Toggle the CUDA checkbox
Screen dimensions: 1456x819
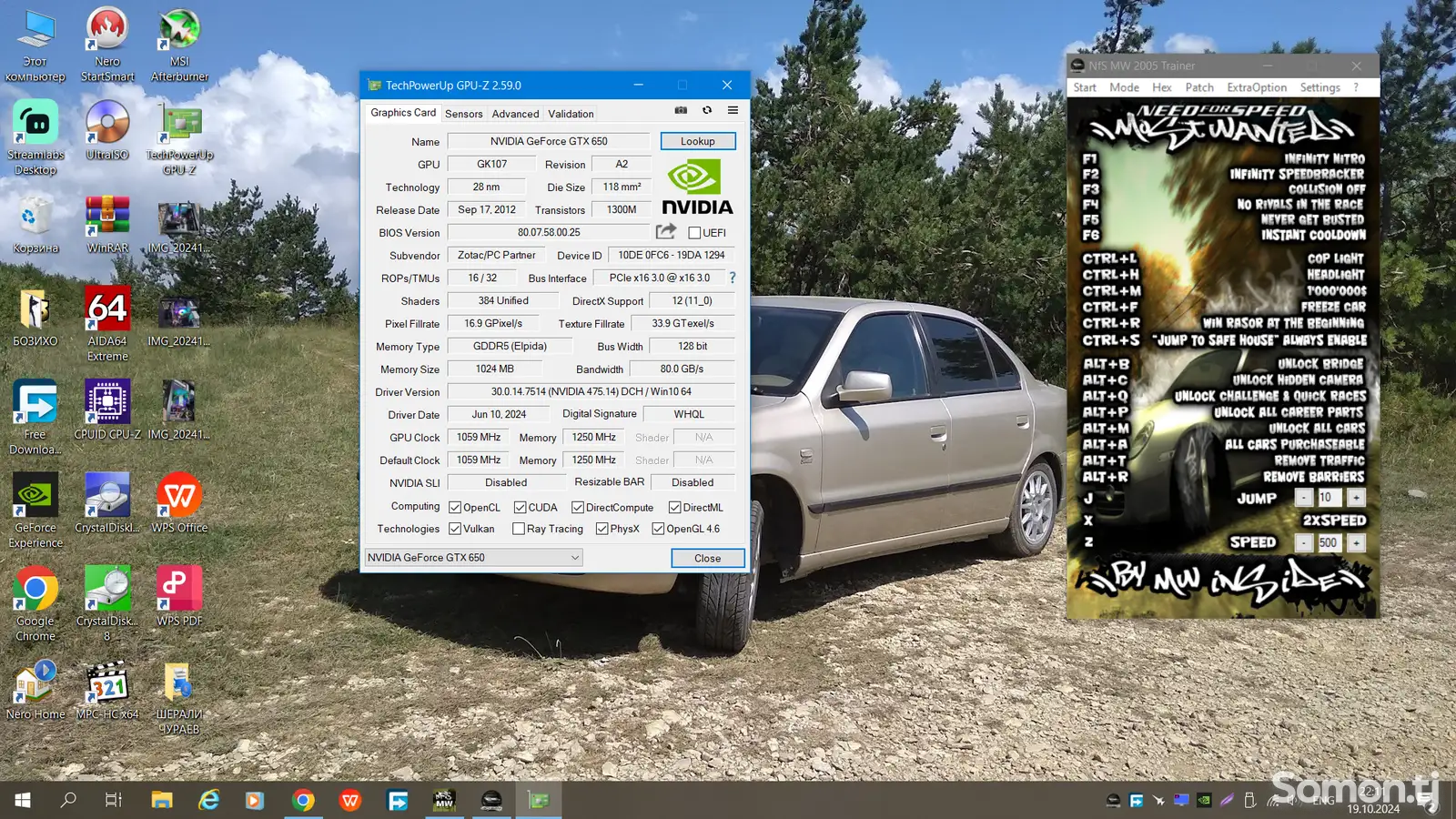[x=520, y=507]
